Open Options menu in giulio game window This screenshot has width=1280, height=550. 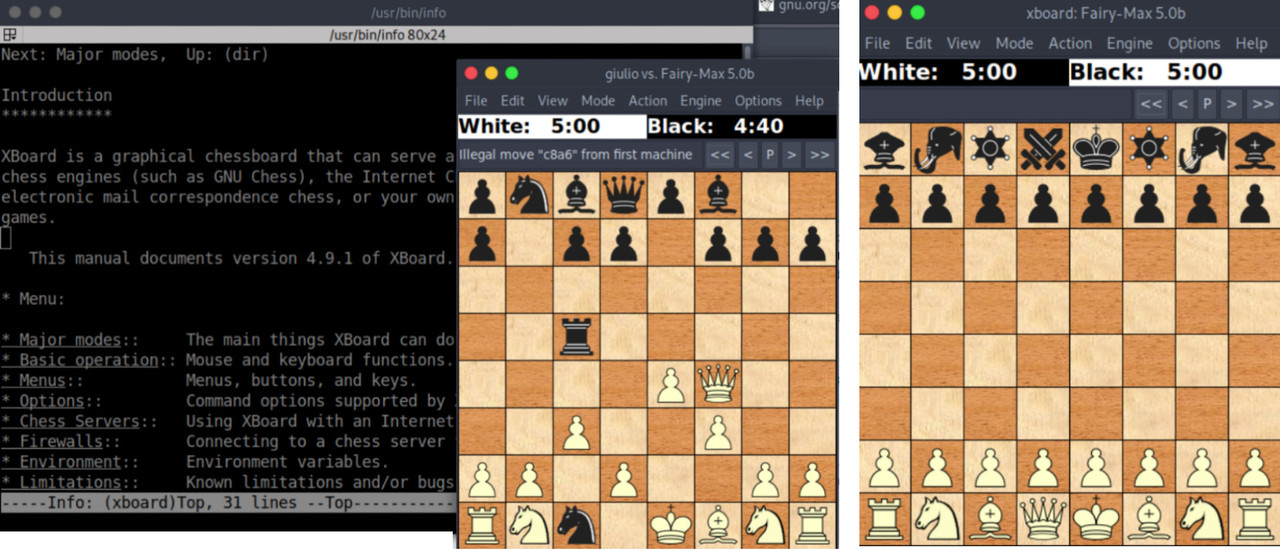(758, 100)
